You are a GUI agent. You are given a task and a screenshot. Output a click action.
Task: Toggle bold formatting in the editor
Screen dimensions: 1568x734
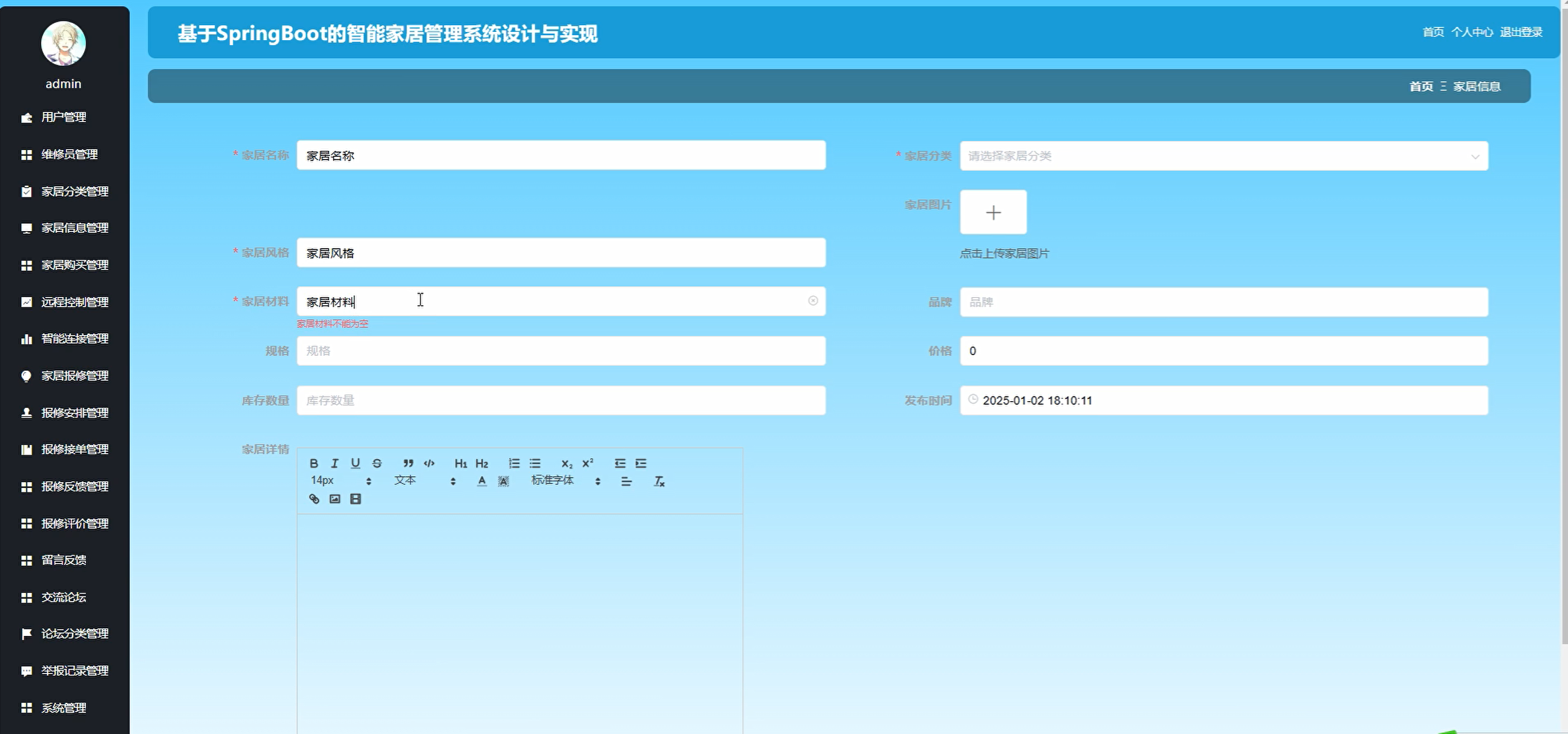click(x=314, y=463)
